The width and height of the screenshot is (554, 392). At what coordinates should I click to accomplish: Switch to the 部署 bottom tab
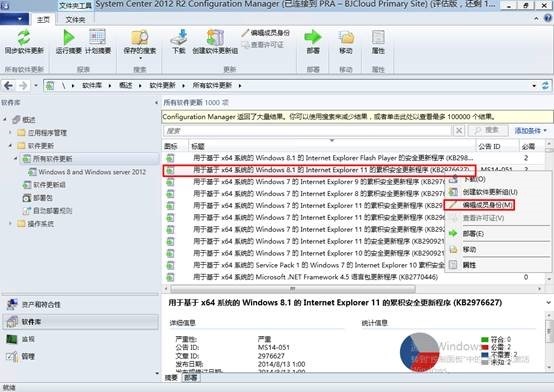click(191, 378)
